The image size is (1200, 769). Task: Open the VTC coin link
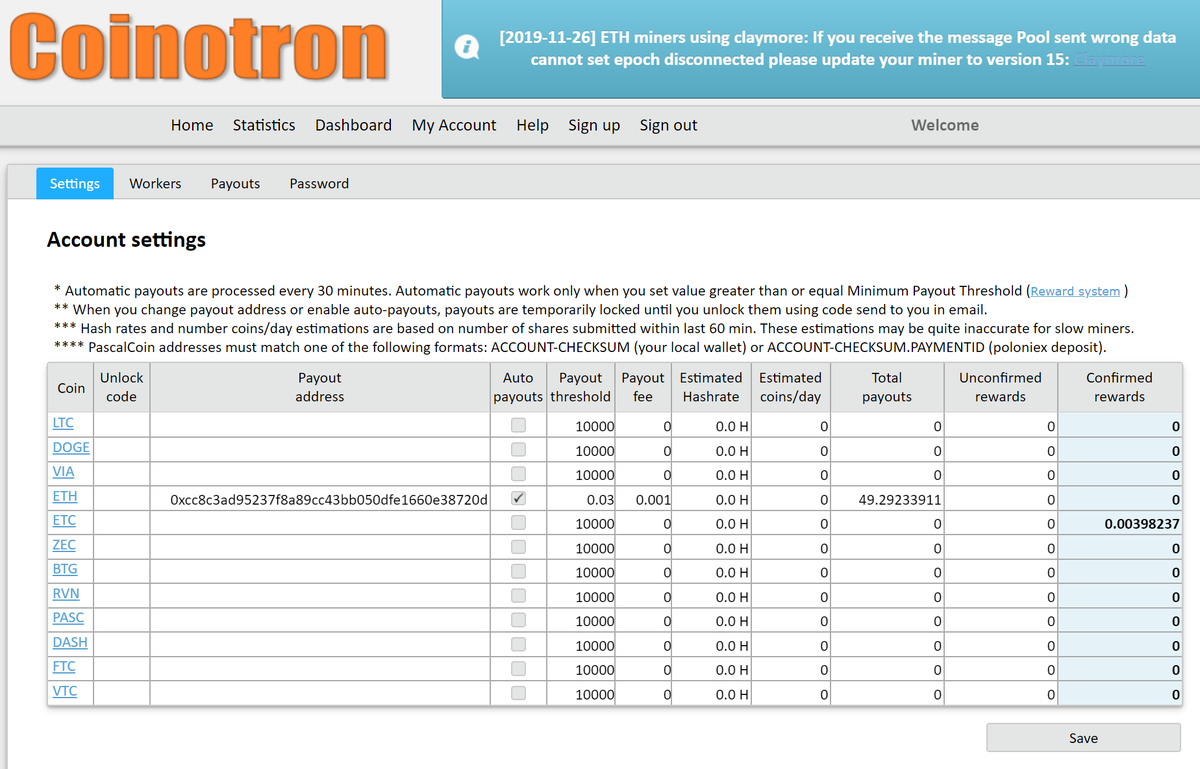[64, 690]
